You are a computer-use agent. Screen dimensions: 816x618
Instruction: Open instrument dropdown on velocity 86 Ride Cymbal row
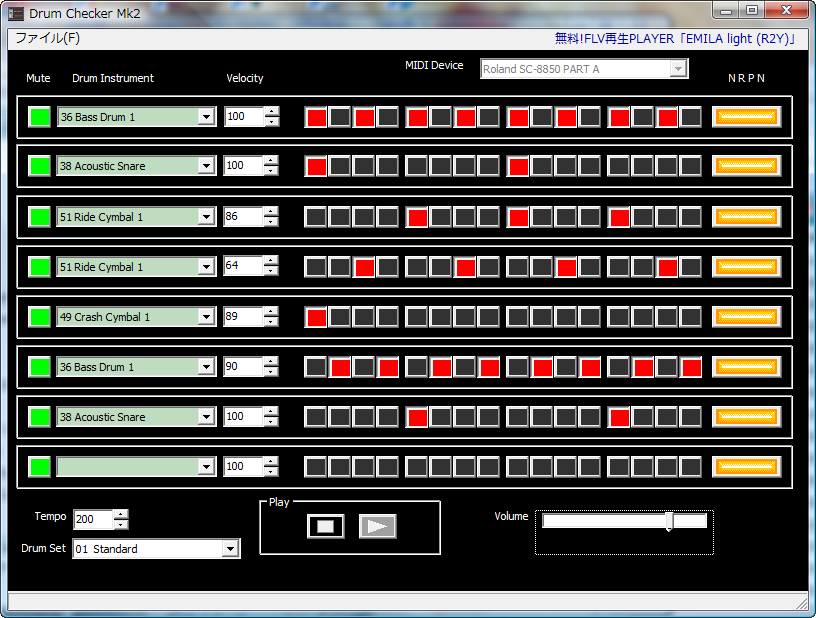pos(206,217)
